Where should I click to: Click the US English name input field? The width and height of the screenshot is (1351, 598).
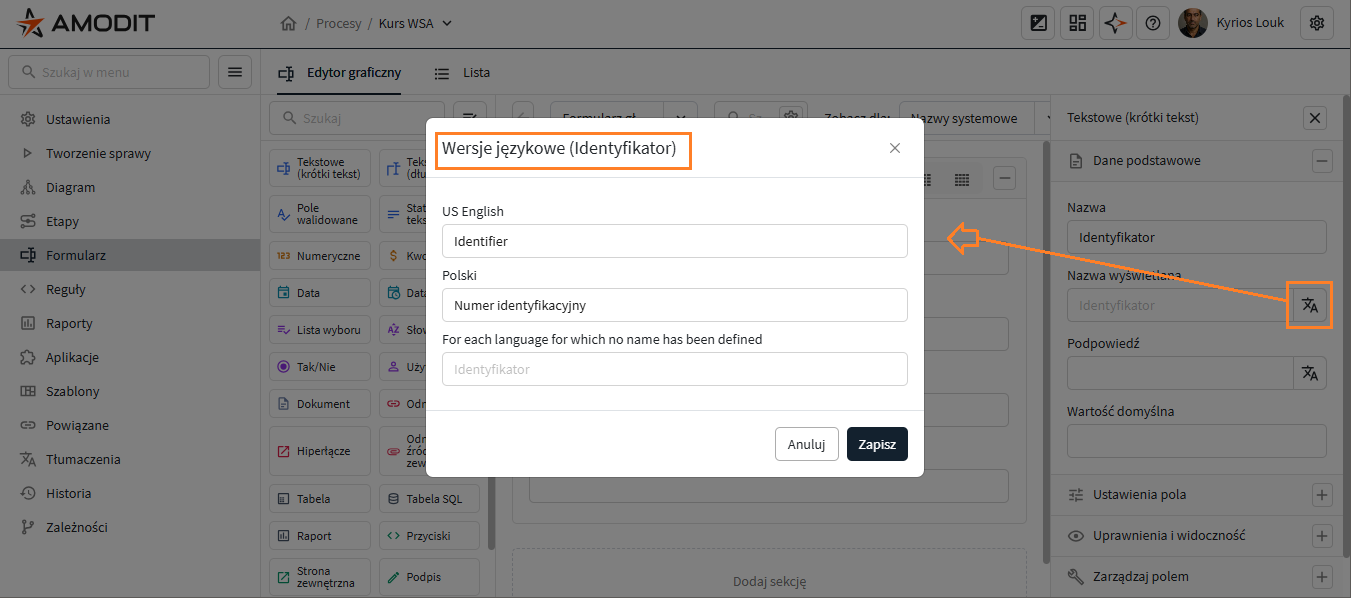pyautogui.click(x=674, y=241)
